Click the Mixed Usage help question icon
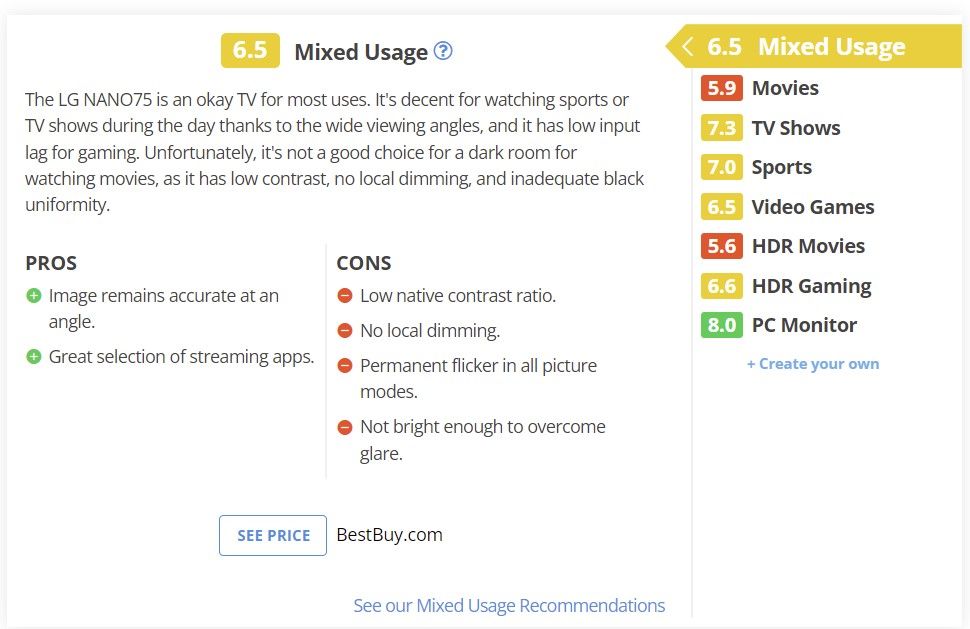The image size is (970, 629). tap(443, 51)
